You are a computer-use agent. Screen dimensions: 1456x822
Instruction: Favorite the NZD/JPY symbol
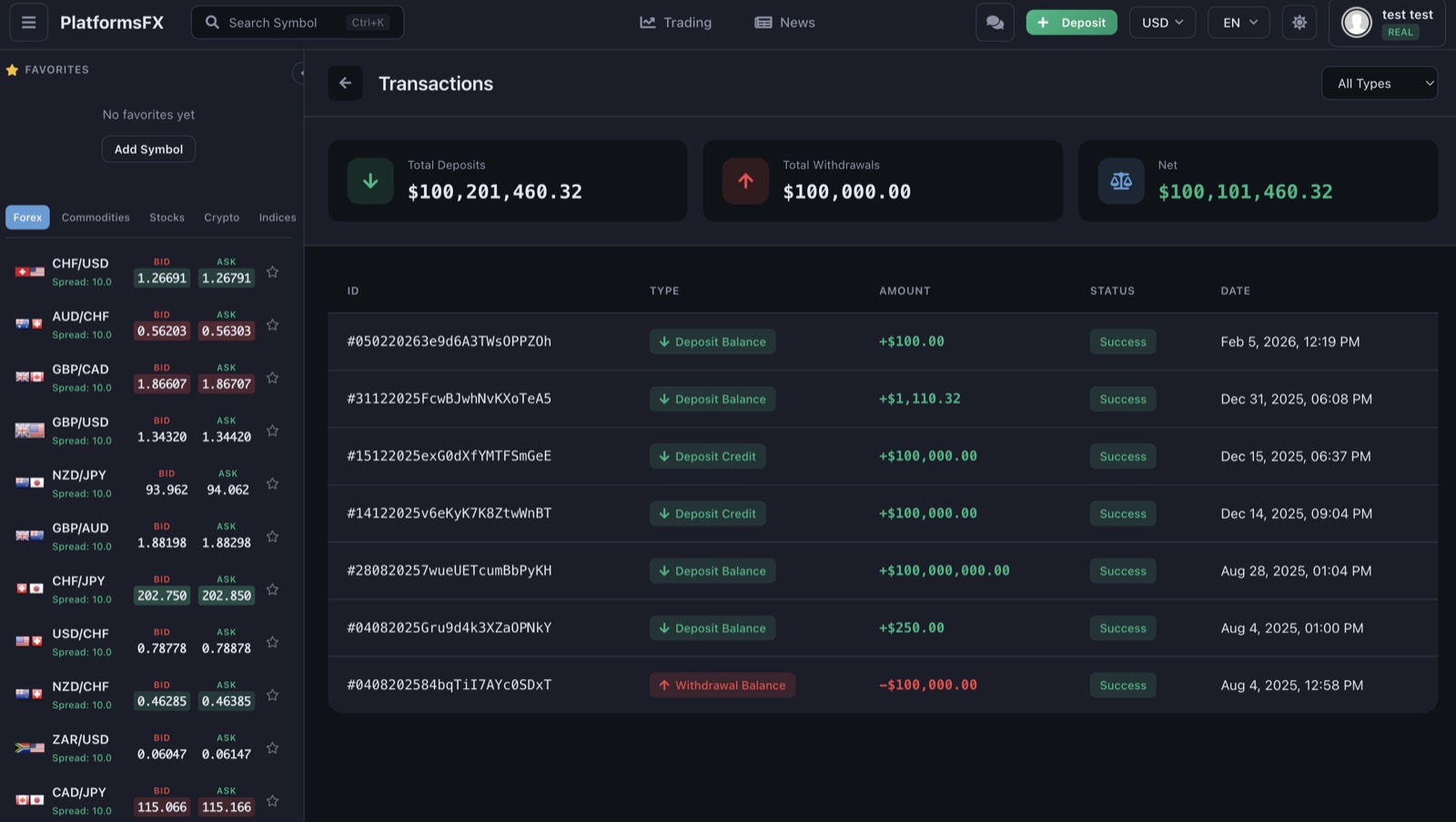click(272, 482)
